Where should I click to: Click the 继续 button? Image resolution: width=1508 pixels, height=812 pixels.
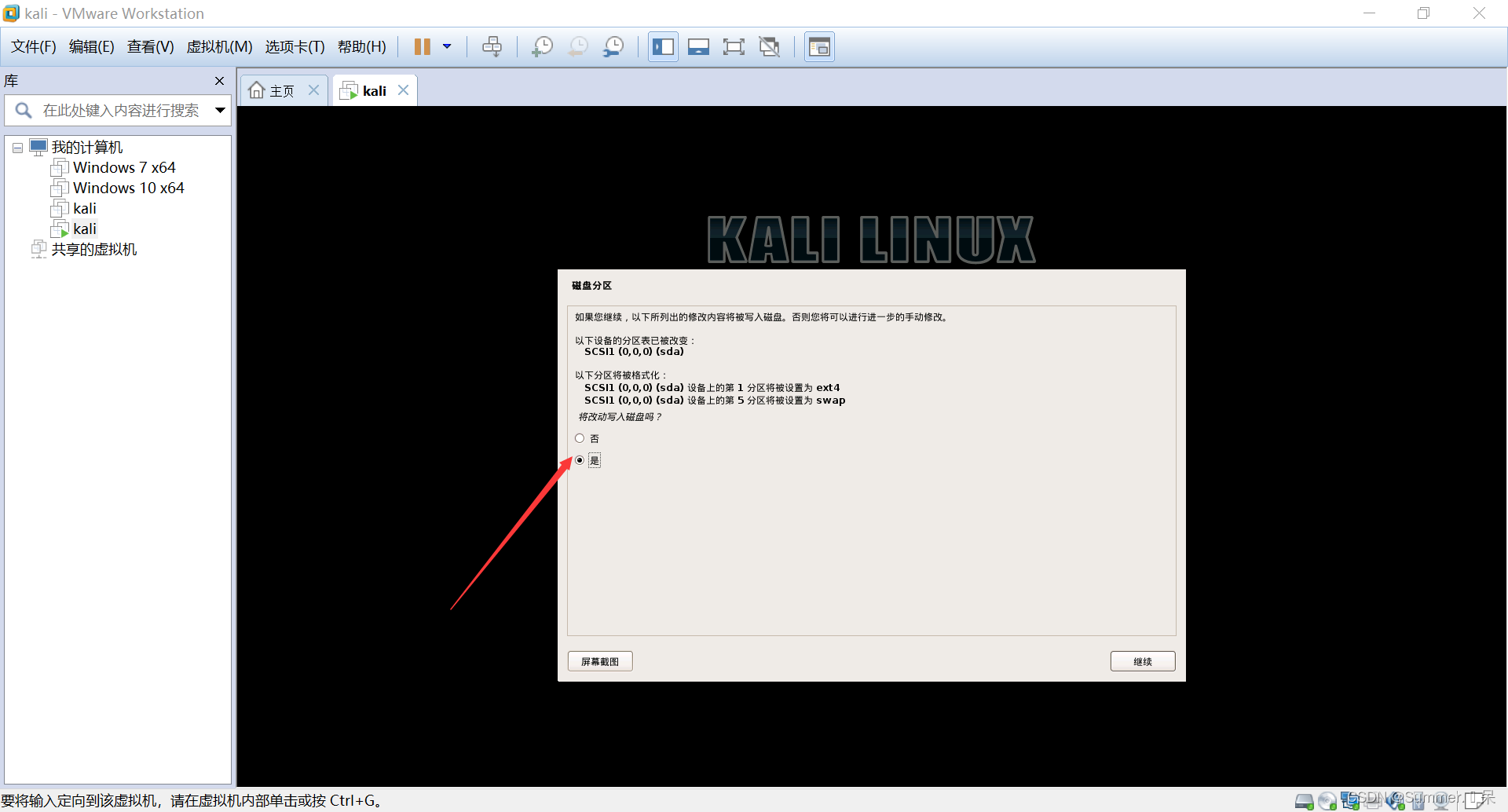pyautogui.click(x=1143, y=661)
